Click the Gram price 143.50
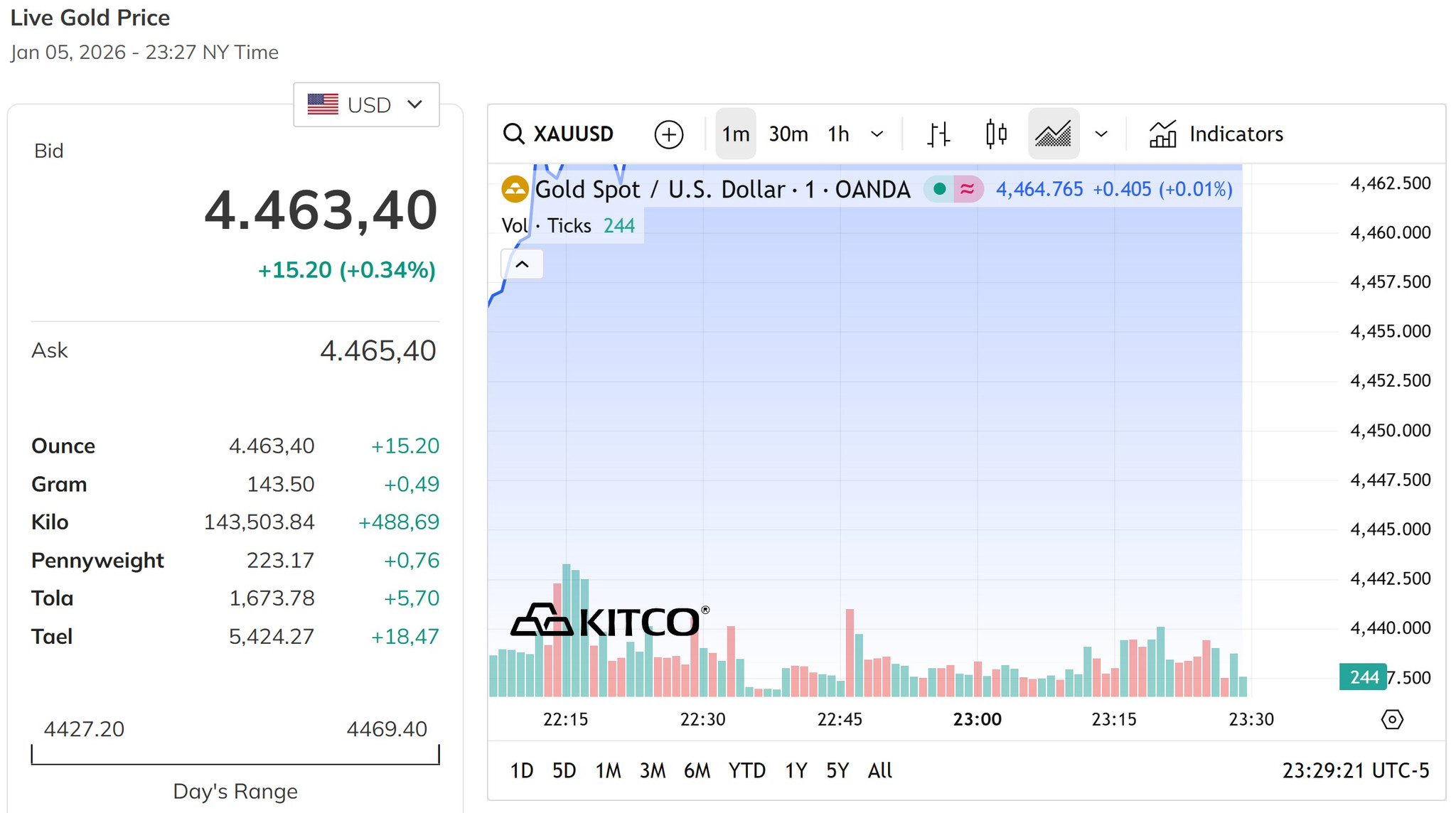The width and height of the screenshot is (1456, 813). (280, 484)
